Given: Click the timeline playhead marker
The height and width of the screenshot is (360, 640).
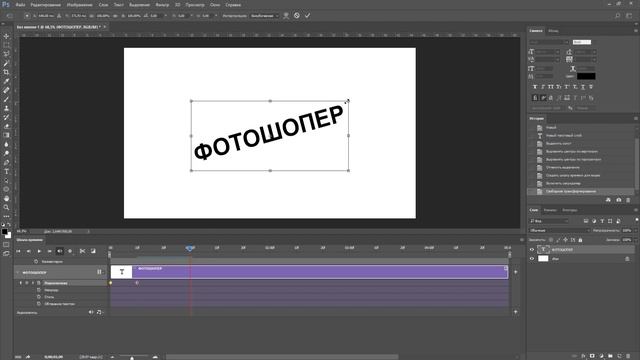Looking at the screenshot, I should point(190,248).
